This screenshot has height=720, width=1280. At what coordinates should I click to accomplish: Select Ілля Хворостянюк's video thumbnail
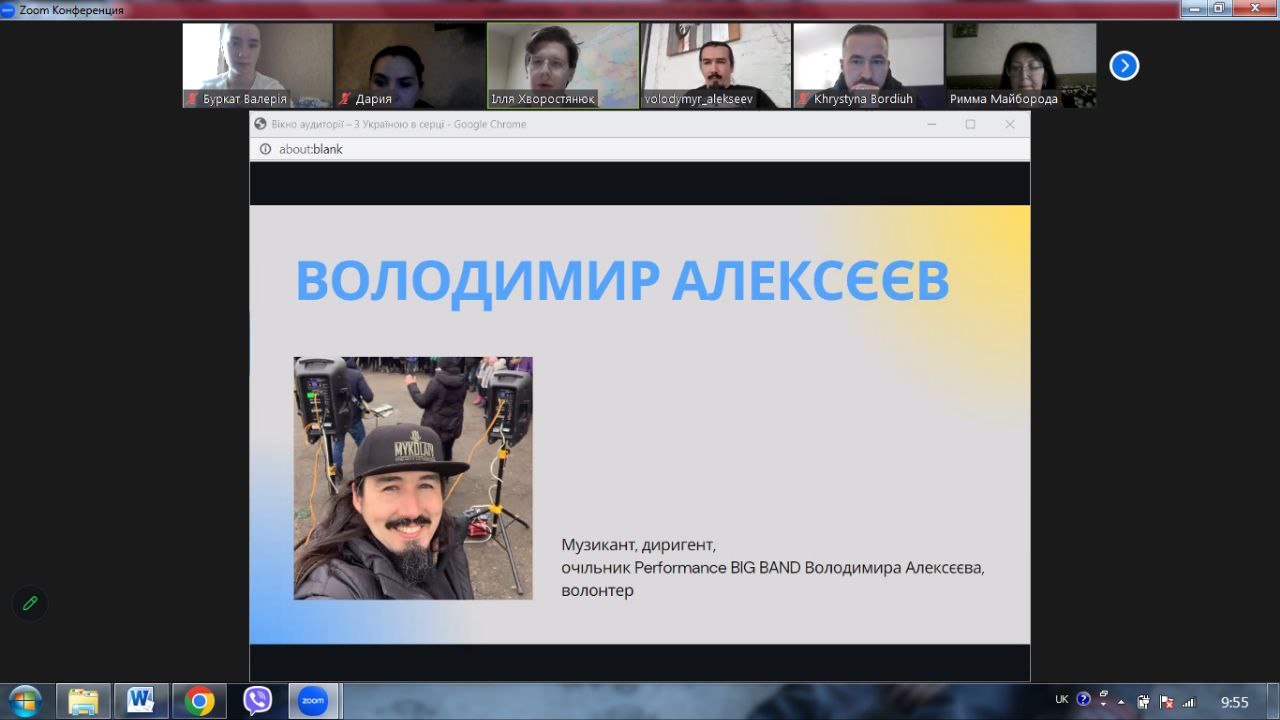(563, 62)
